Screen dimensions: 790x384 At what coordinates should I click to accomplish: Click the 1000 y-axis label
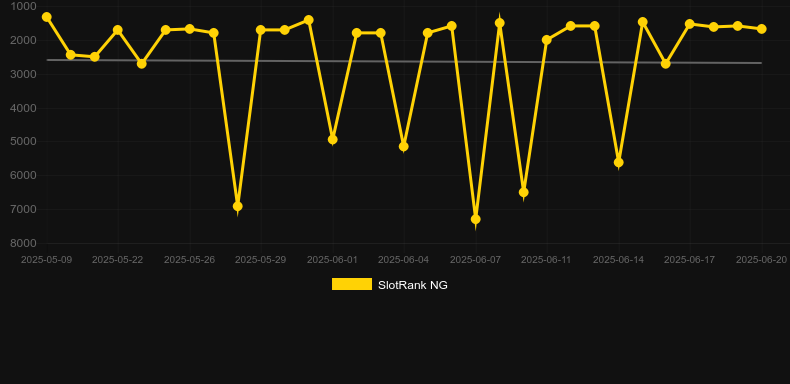(x=24, y=6)
